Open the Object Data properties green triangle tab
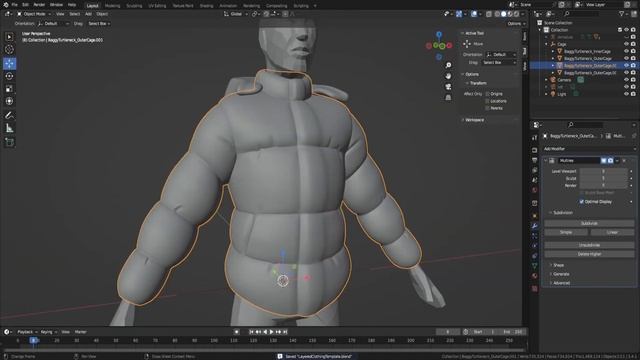The height and width of the screenshot is (360, 640). point(535,266)
